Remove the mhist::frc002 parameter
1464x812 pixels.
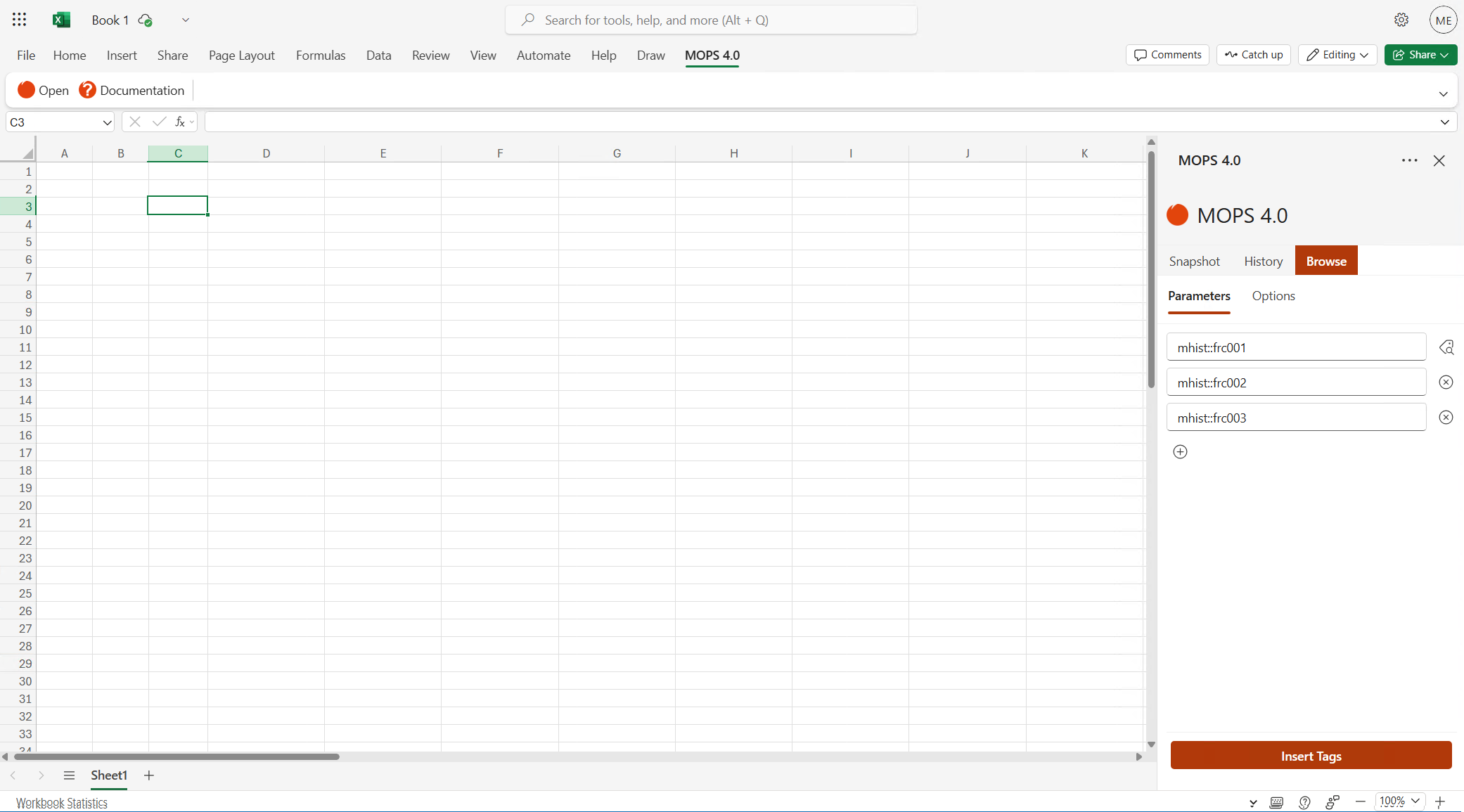(x=1446, y=382)
